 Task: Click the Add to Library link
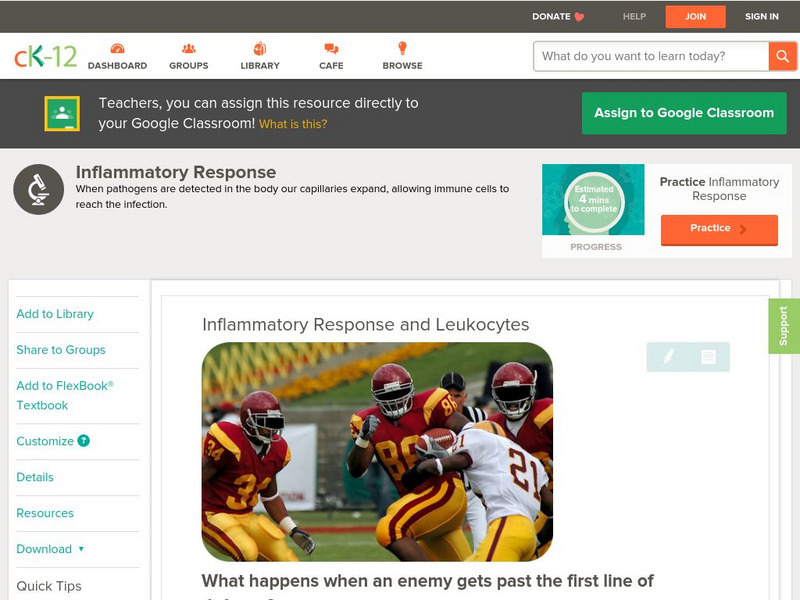pyautogui.click(x=55, y=314)
